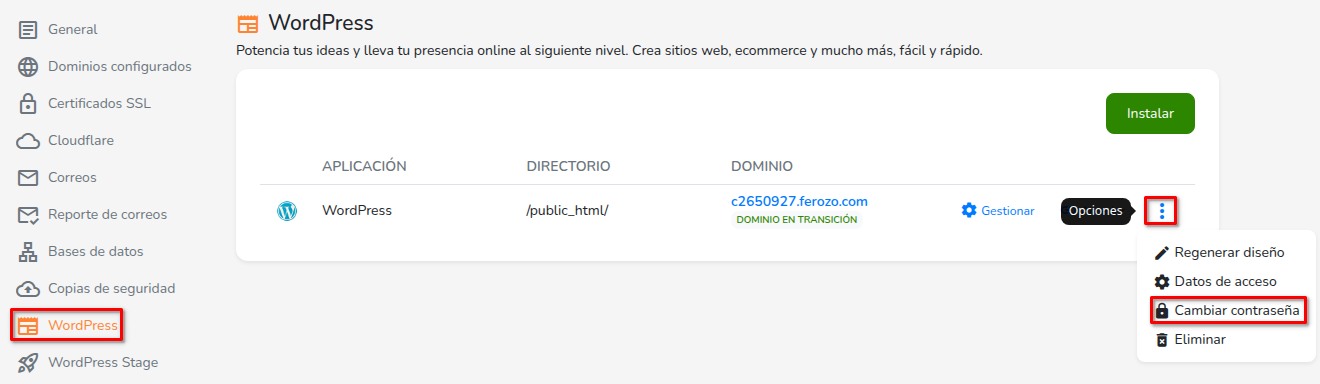Select Datos de acceso menu entry

[x=1215, y=282]
